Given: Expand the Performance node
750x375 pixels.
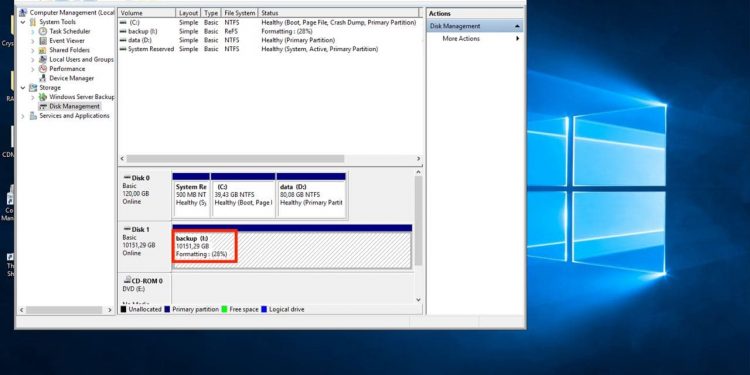Looking at the screenshot, I should click(x=33, y=68).
